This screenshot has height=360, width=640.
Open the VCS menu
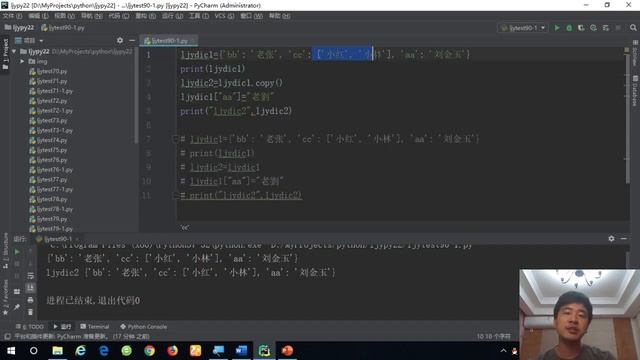[224, 16]
